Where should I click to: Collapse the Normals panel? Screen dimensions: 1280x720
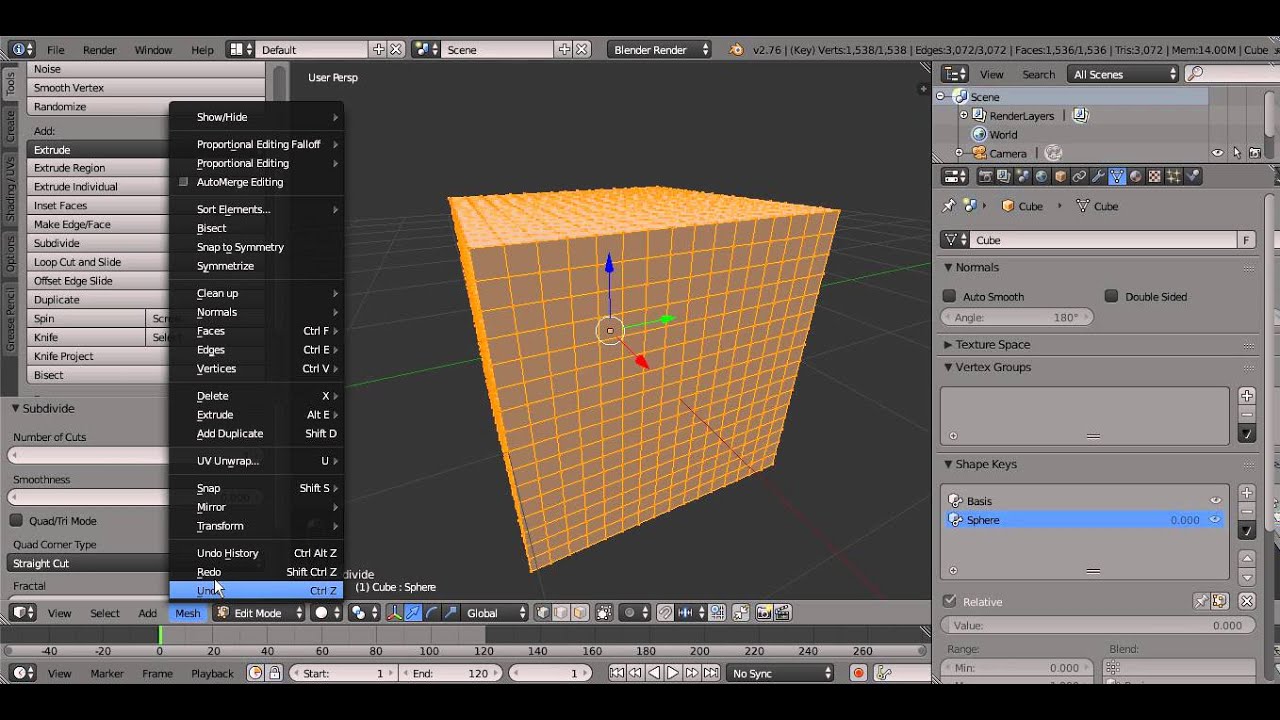pyautogui.click(x=949, y=267)
